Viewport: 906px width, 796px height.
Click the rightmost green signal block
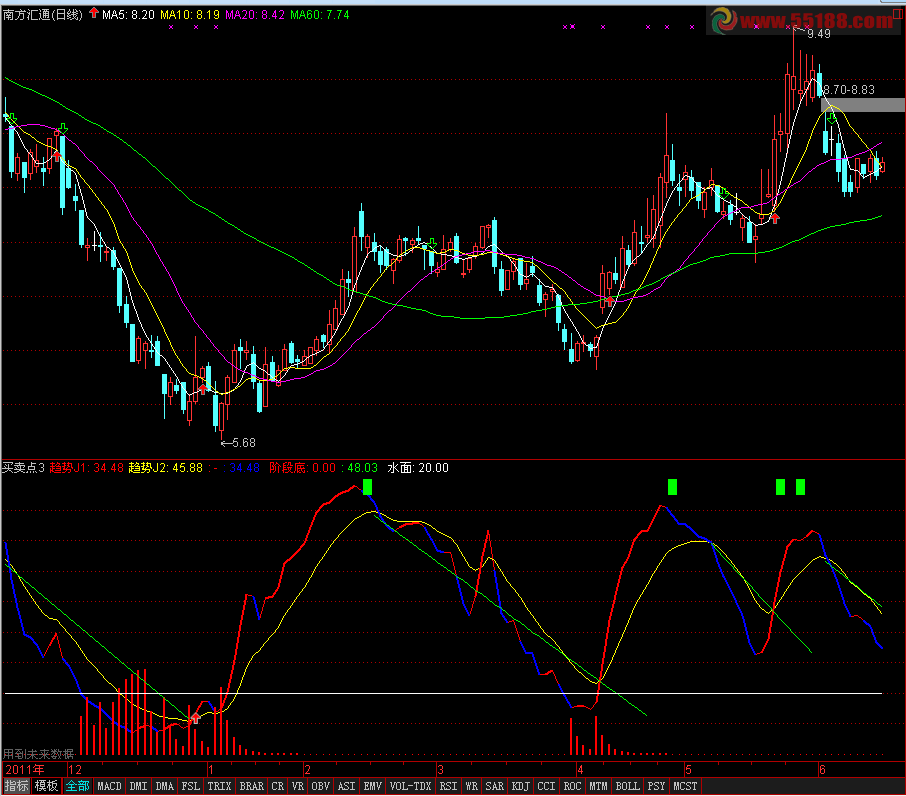pyautogui.click(x=800, y=487)
